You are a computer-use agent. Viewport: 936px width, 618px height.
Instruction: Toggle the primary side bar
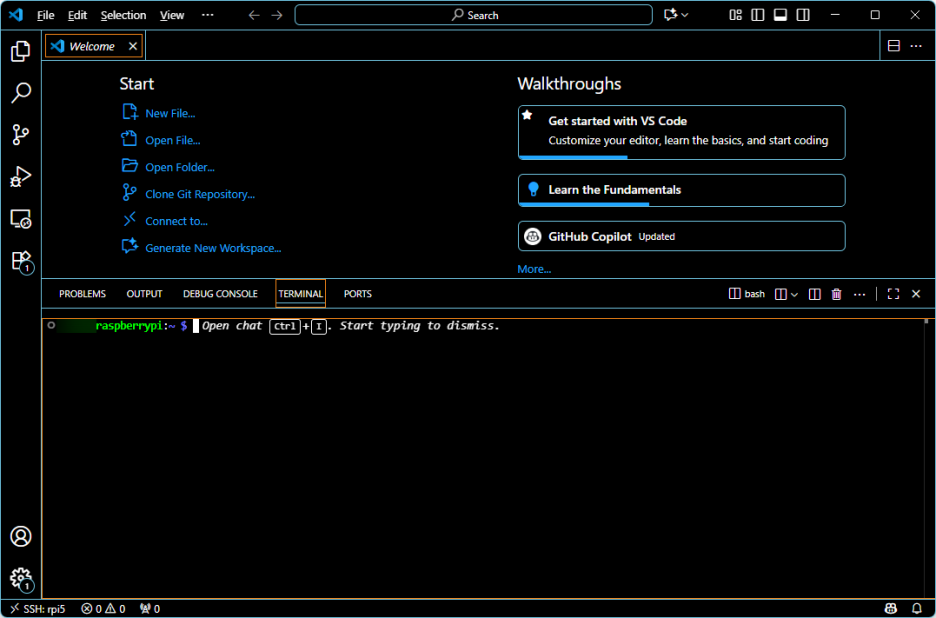758,15
